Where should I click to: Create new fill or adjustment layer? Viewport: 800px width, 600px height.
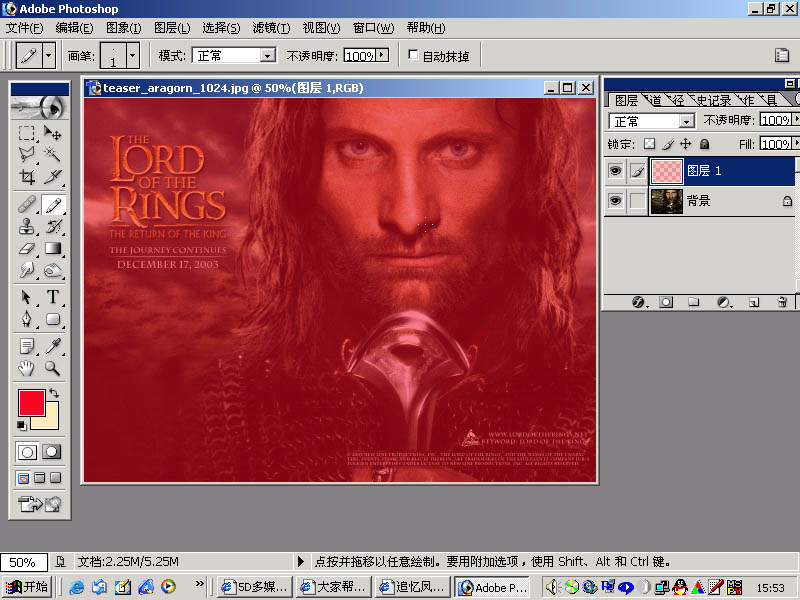tap(723, 302)
